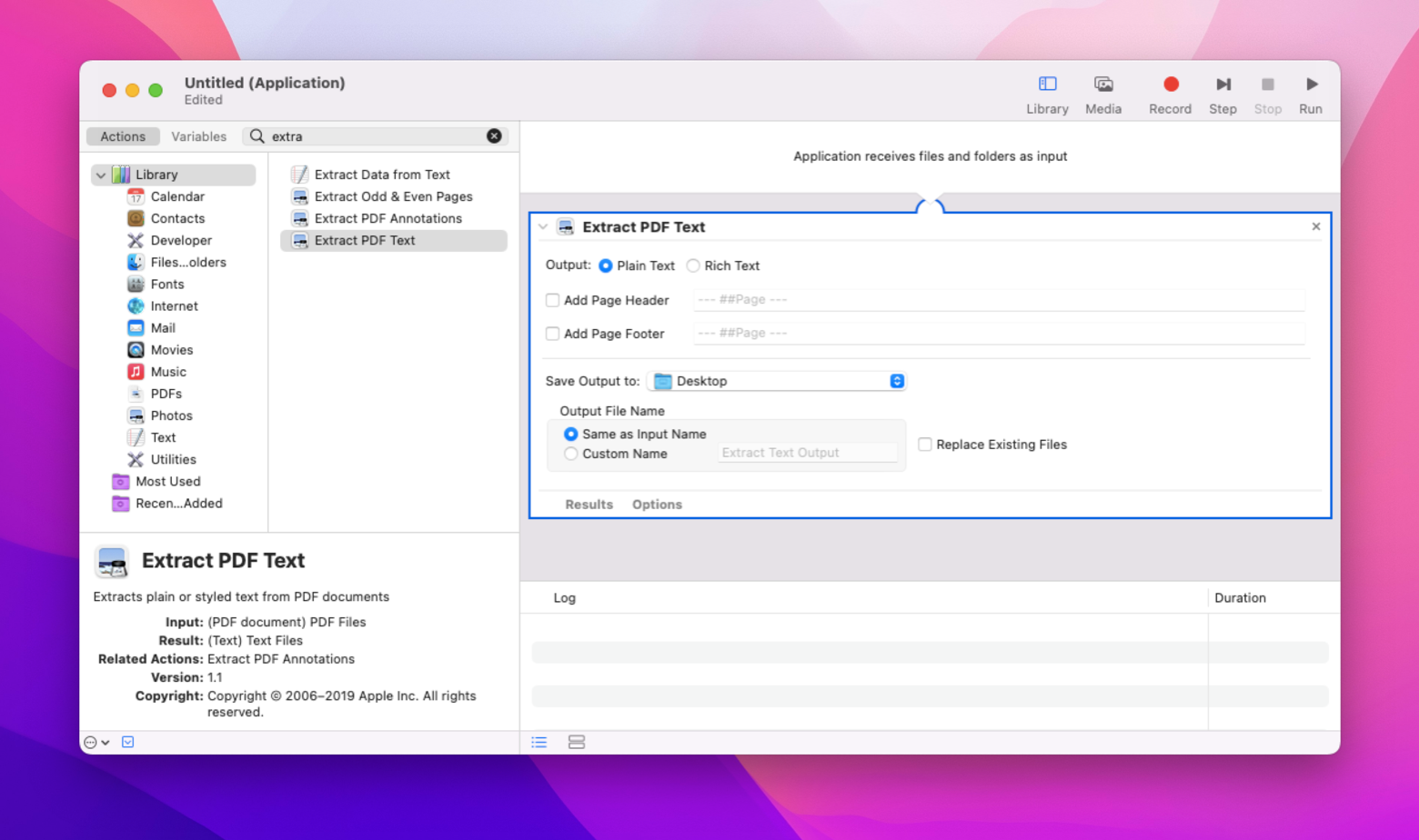Step through the workflow using Step icon
The width and height of the screenshot is (1419, 840).
1223,83
